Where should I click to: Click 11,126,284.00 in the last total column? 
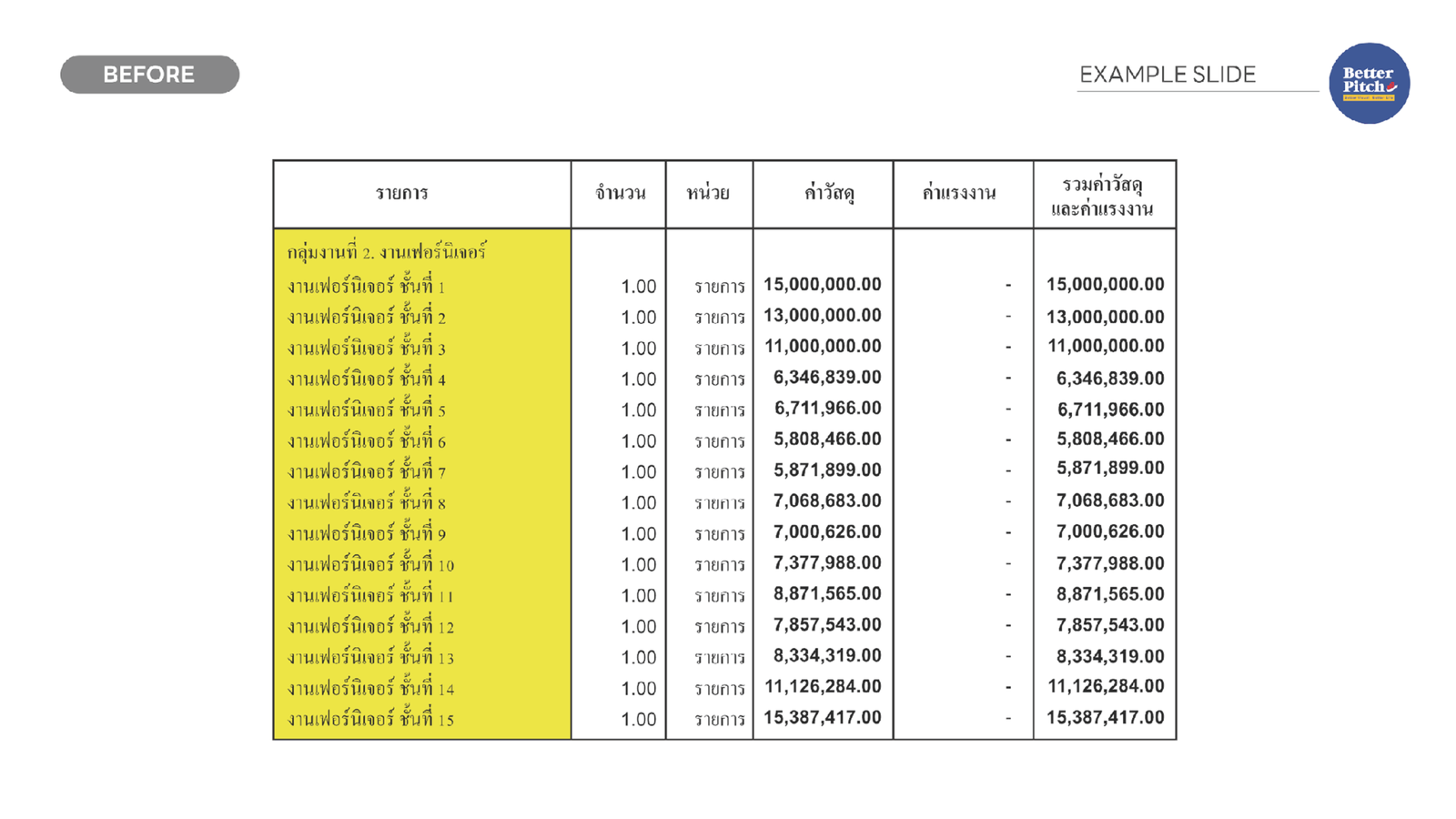(x=1106, y=687)
